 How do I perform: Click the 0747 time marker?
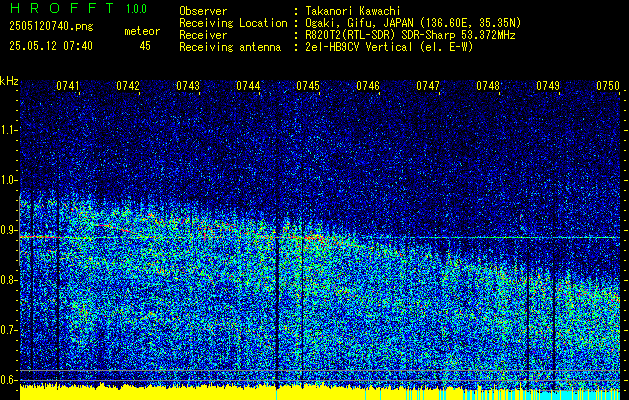[x=428, y=86]
